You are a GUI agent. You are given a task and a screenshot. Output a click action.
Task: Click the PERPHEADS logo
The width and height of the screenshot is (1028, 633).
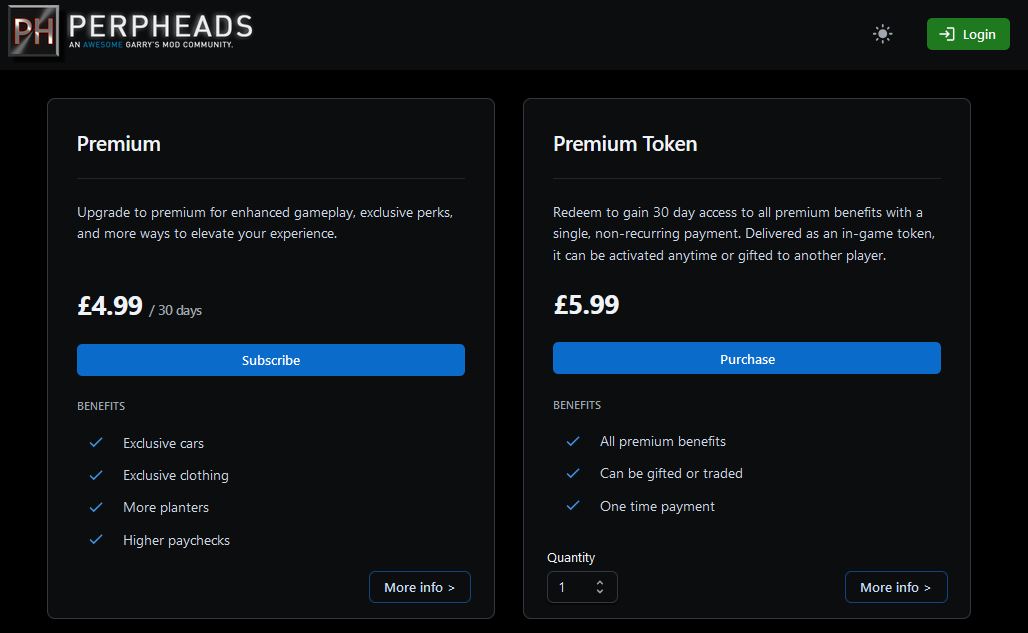coord(131,31)
